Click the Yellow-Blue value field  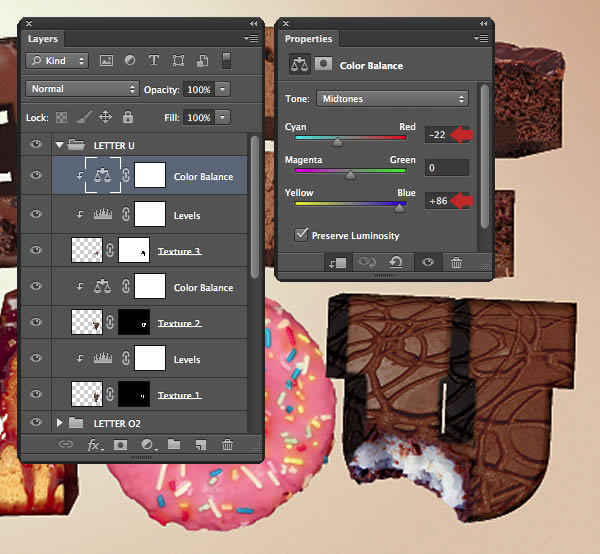click(x=446, y=200)
